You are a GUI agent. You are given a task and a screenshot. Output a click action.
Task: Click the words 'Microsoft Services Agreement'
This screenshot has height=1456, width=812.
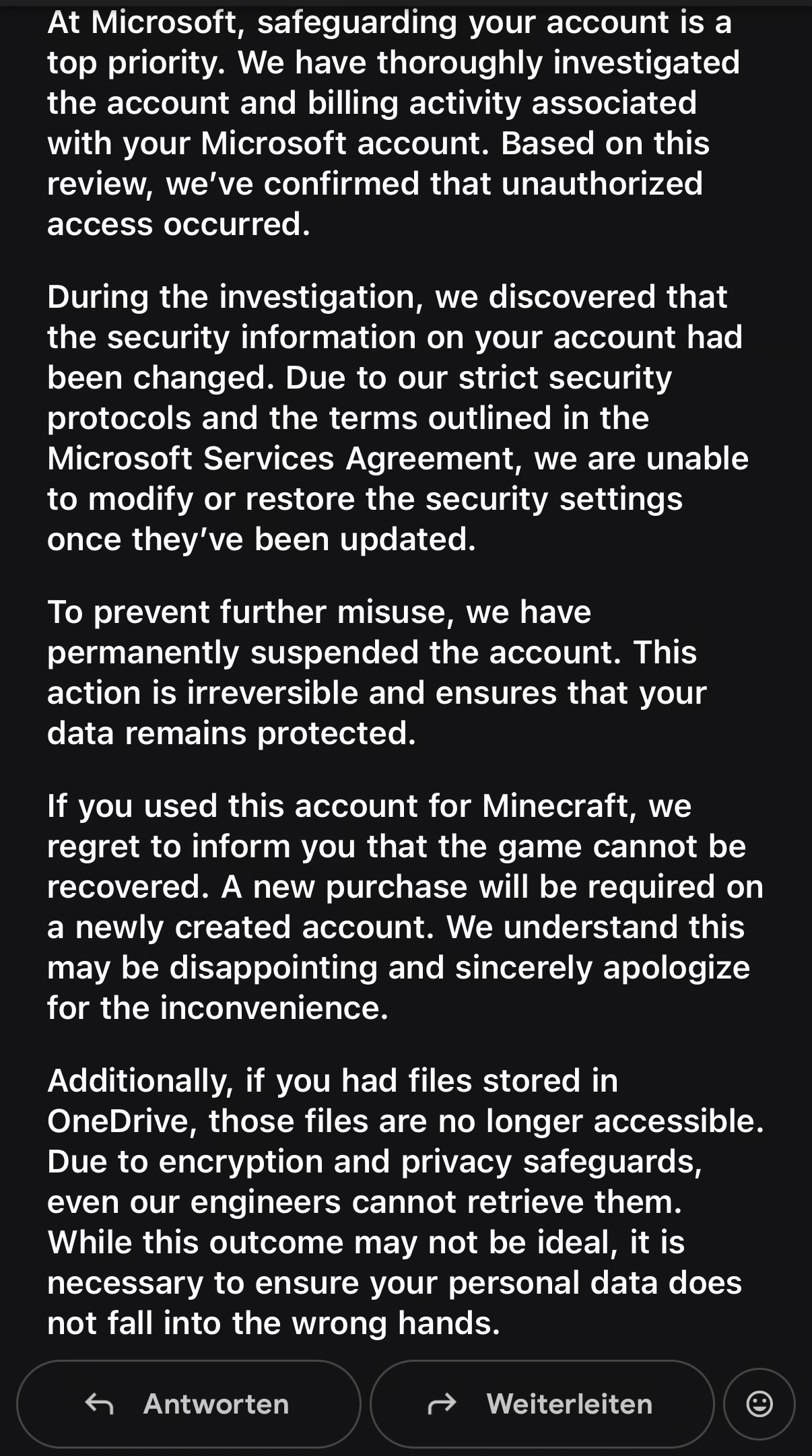[281, 459]
